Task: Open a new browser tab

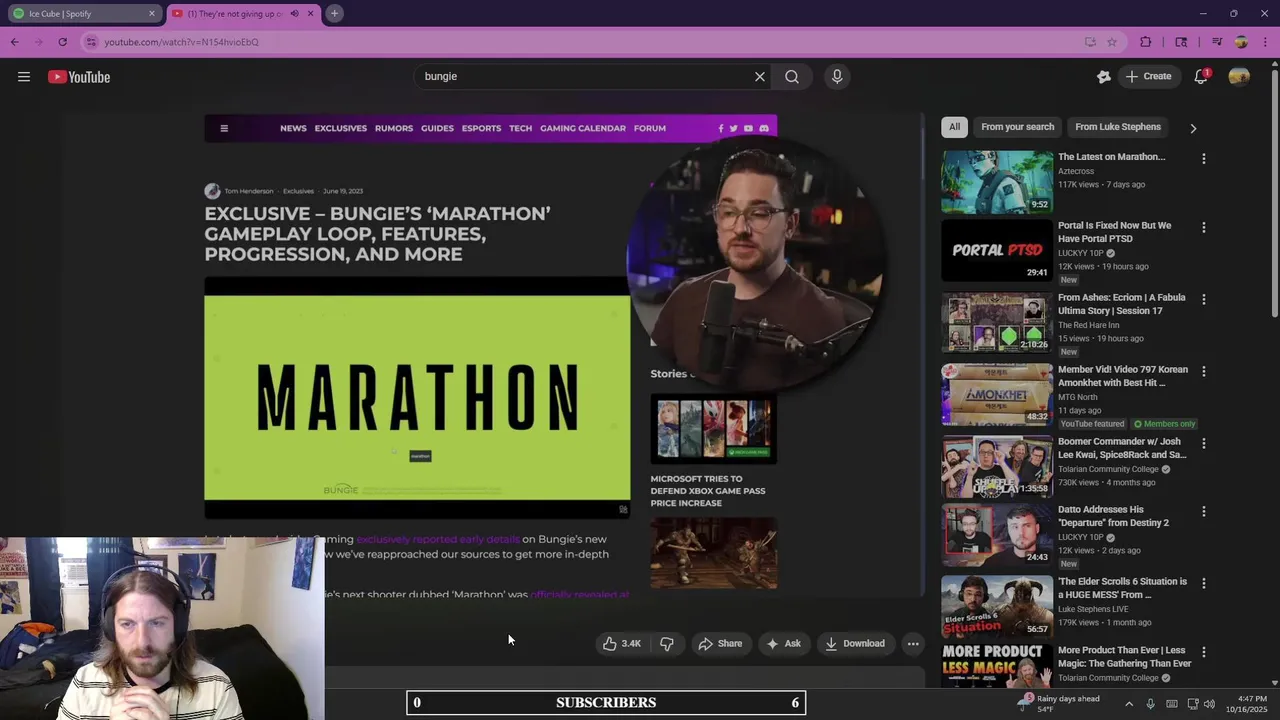Action: 335,13
